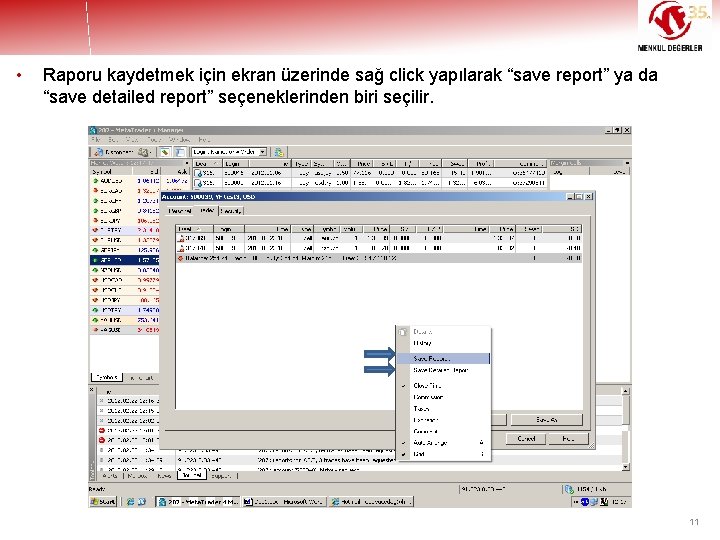Open the Journal tab in the toolbox

[193, 476]
